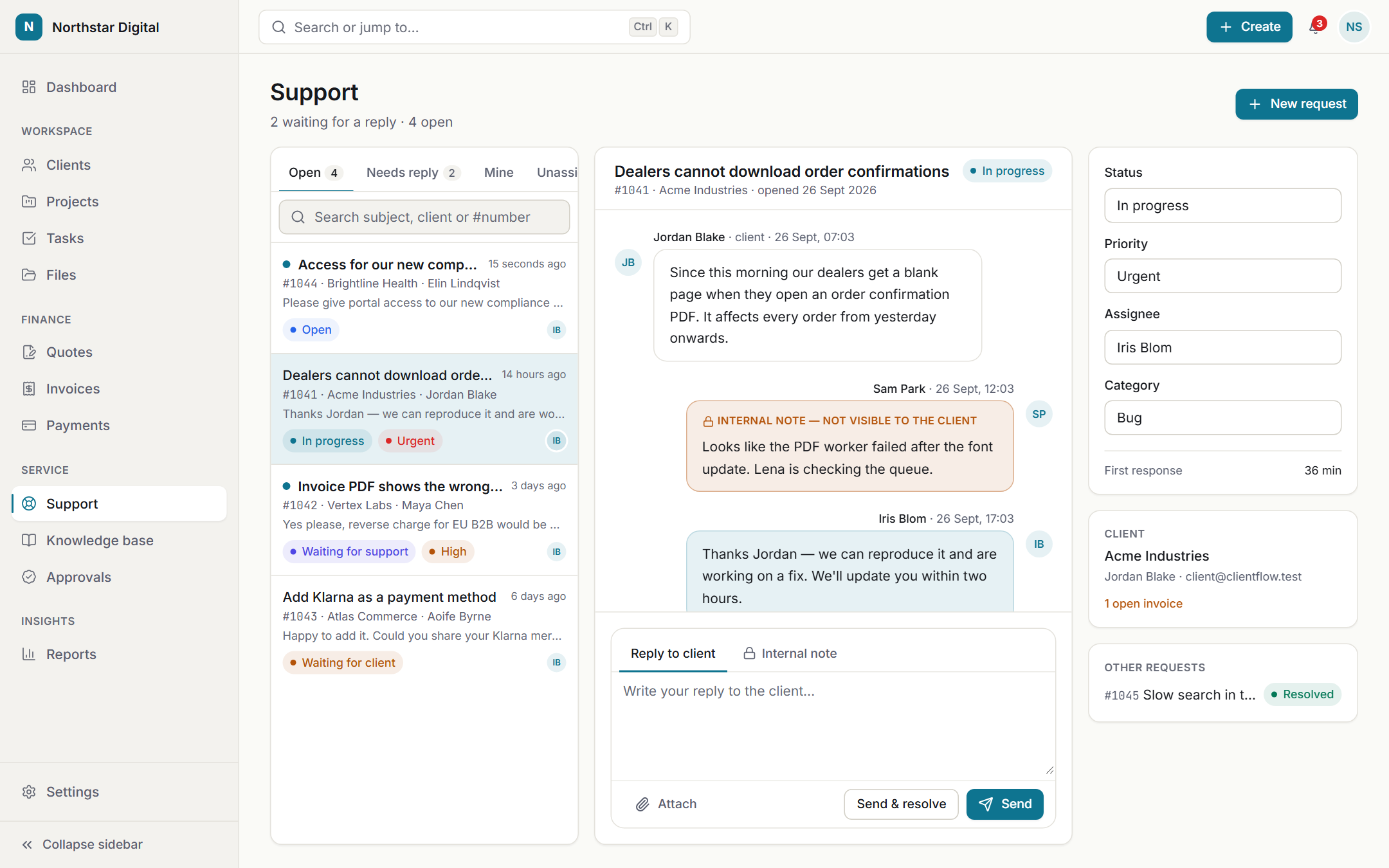Open the Dashboard grid icon in sidebar
This screenshot has height=868, width=1389.
point(29,87)
